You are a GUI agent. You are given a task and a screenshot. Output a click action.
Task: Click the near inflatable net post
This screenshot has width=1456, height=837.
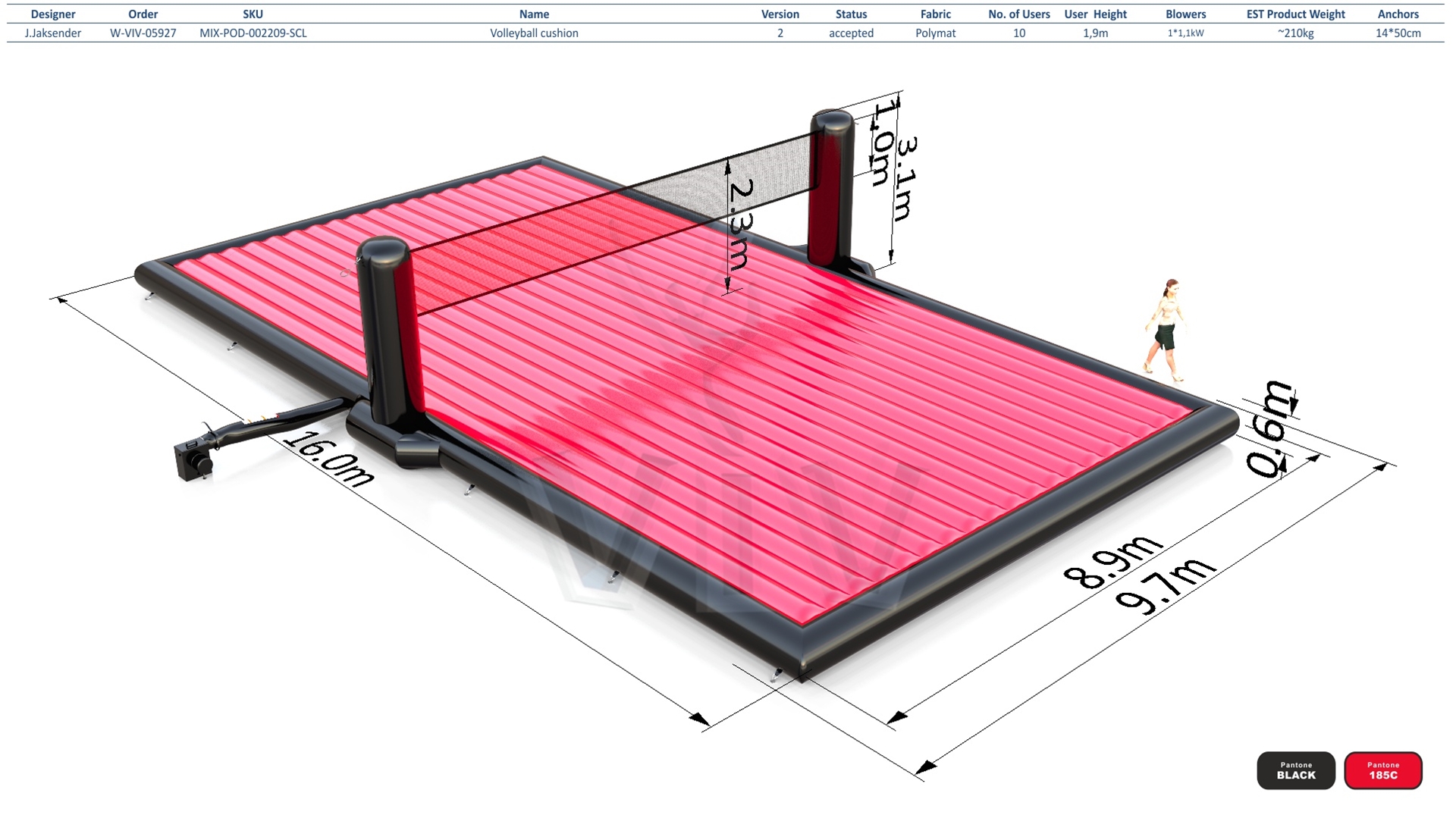coord(391,332)
